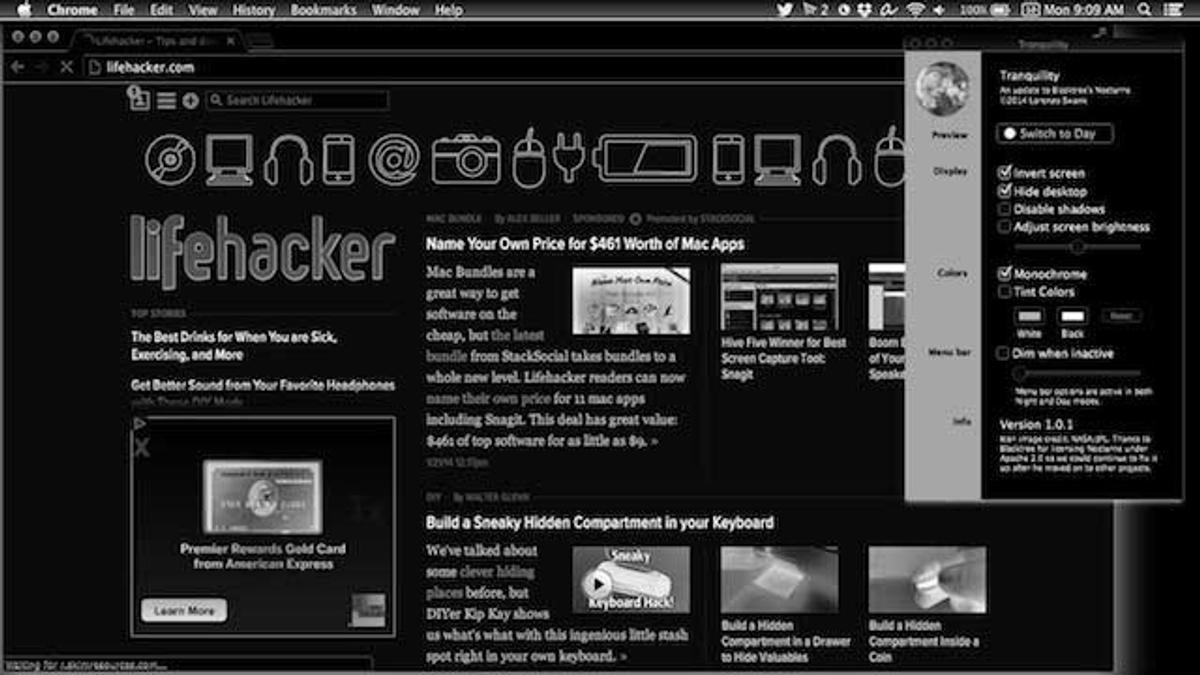Image resolution: width=1200 pixels, height=675 pixels.
Task: Open Hidden Compartment Inside a Coin thumbnail
Action: 927,579
